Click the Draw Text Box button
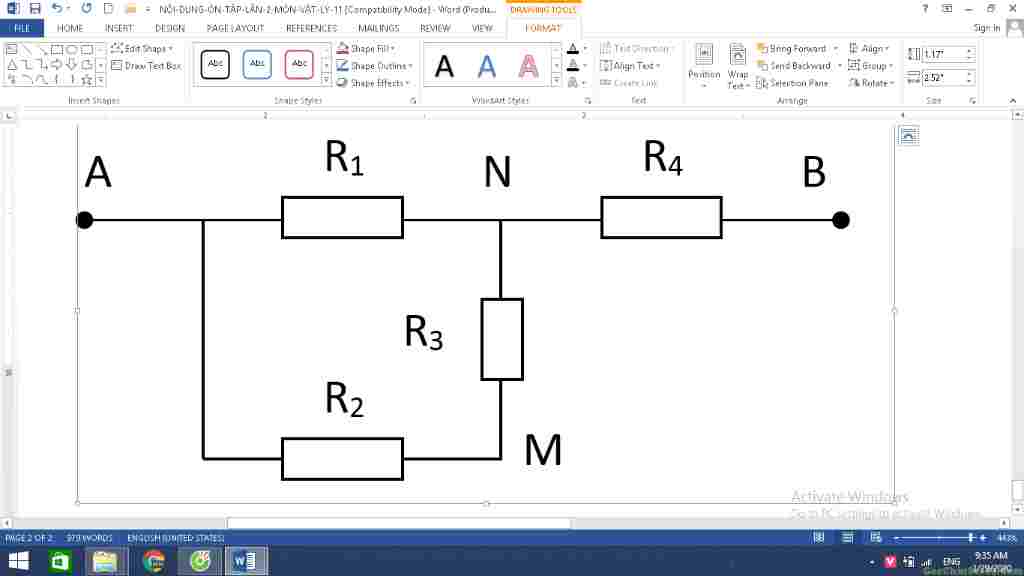 [146, 66]
